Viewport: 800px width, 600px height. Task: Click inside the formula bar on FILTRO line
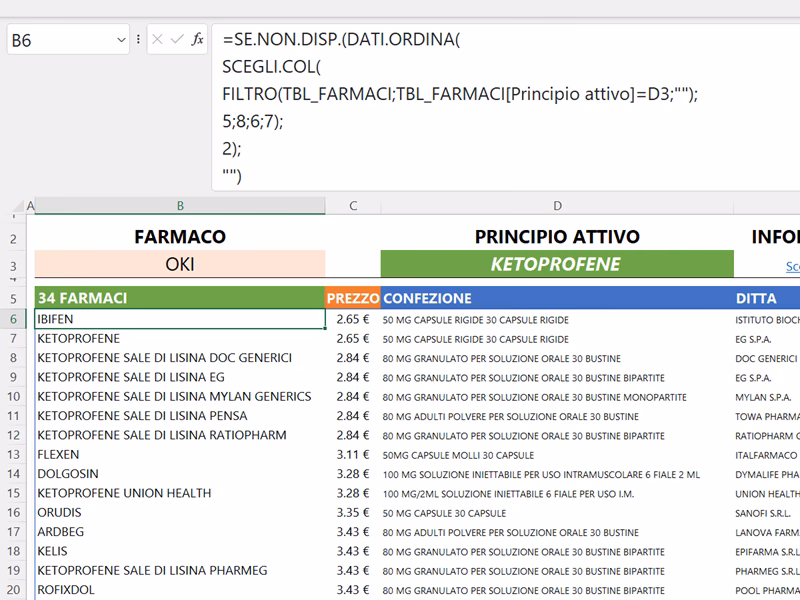click(460, 94)
